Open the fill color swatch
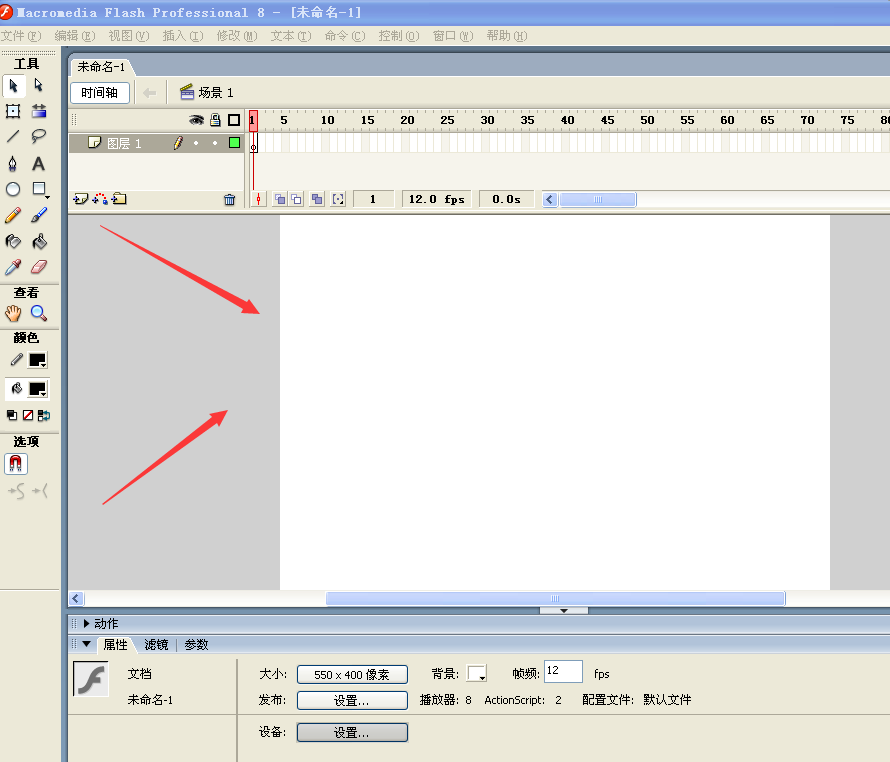 coord(38,389)
